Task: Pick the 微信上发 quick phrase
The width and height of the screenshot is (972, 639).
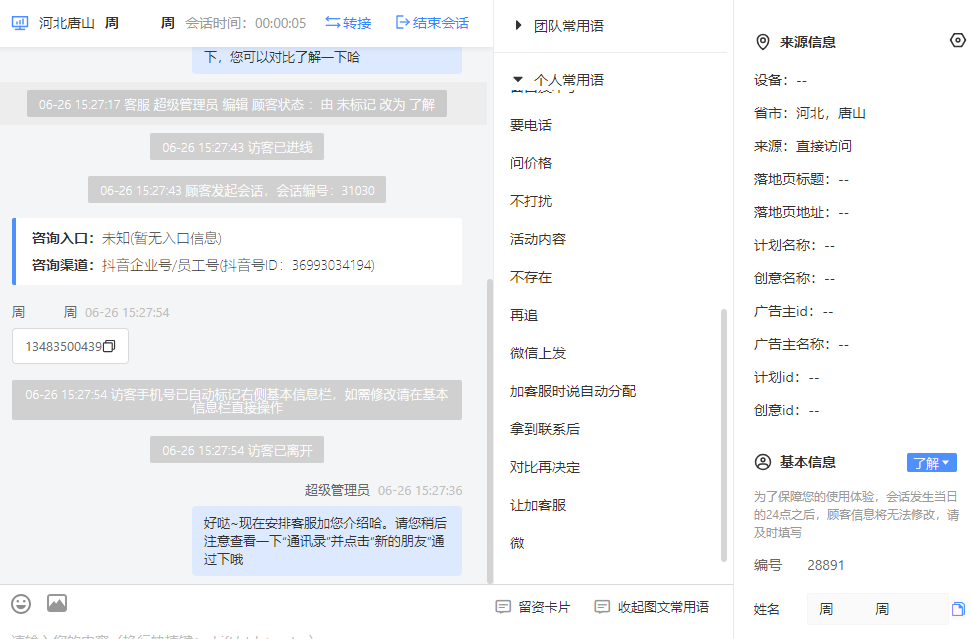Action: coord(537,353)
